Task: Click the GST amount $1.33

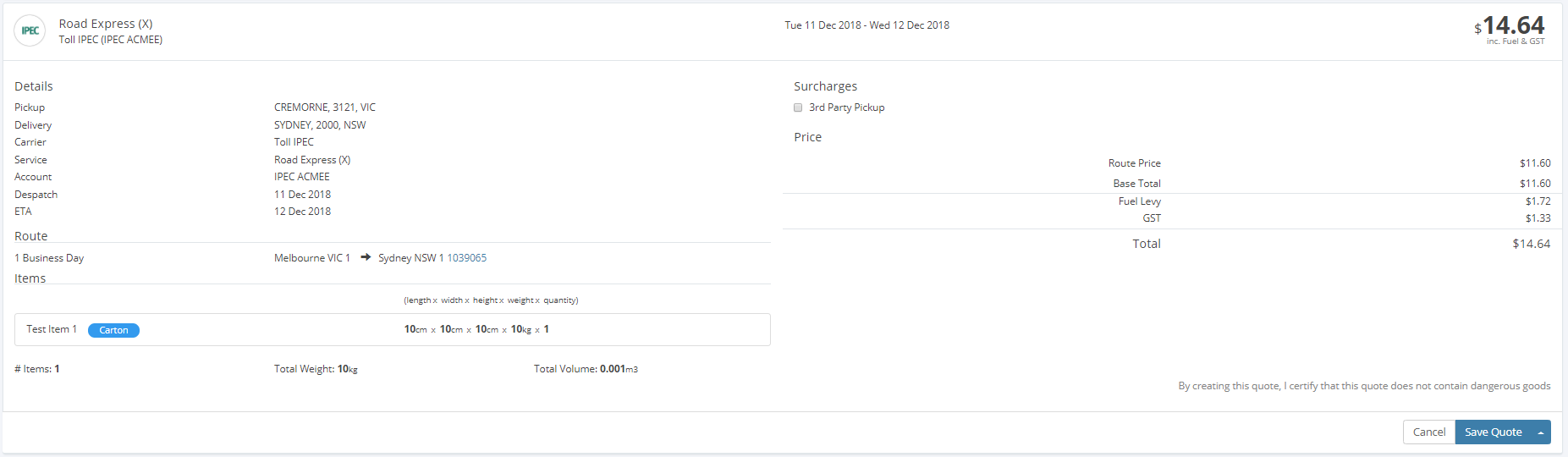Action: tap(1538, 218)
